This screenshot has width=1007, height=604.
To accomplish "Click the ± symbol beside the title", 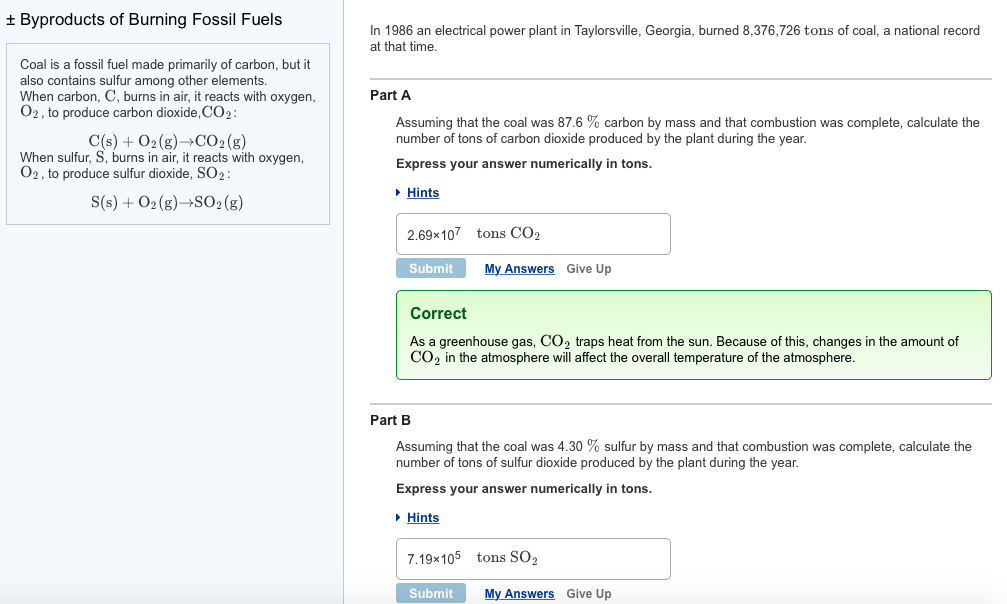I will click(10, 20).
